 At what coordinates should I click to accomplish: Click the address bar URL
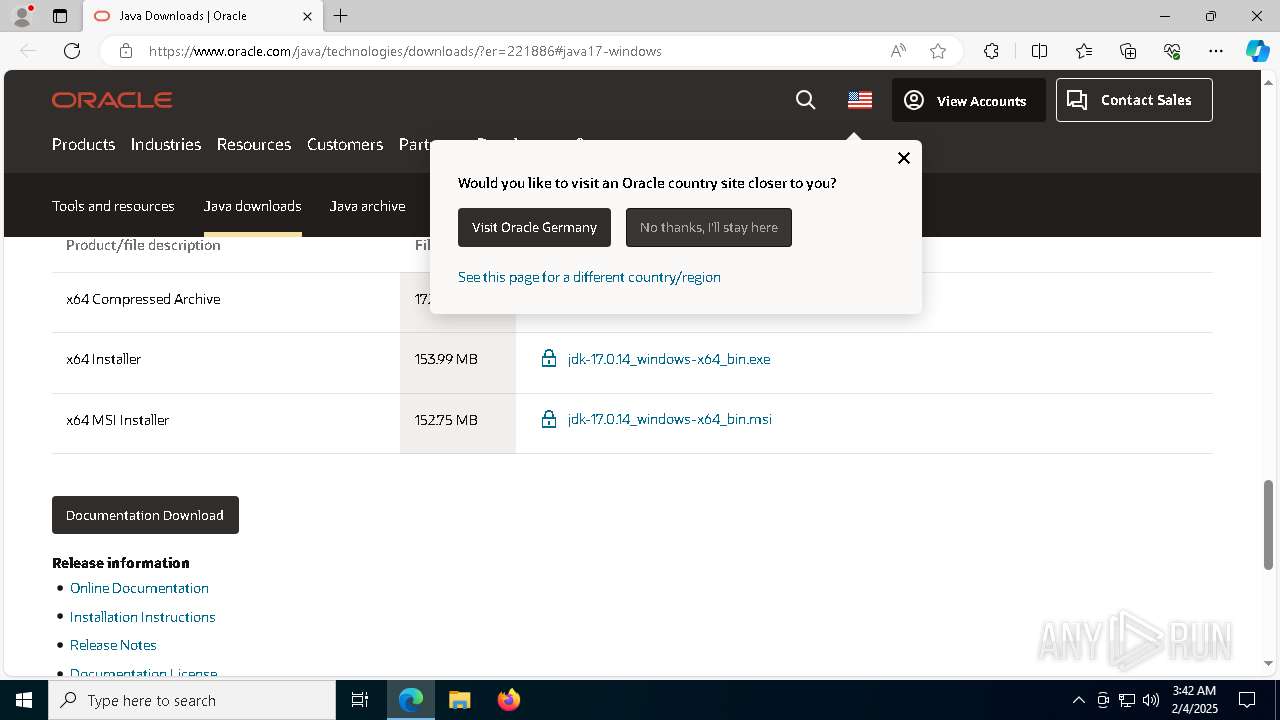click(405, 51)
